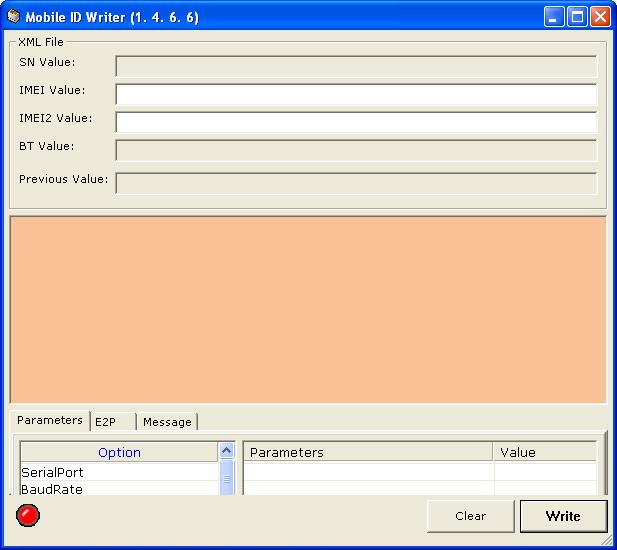The width and height of the screenshot is (617, 550).
Task: Click the Option column header
Action: click(119, 452)
